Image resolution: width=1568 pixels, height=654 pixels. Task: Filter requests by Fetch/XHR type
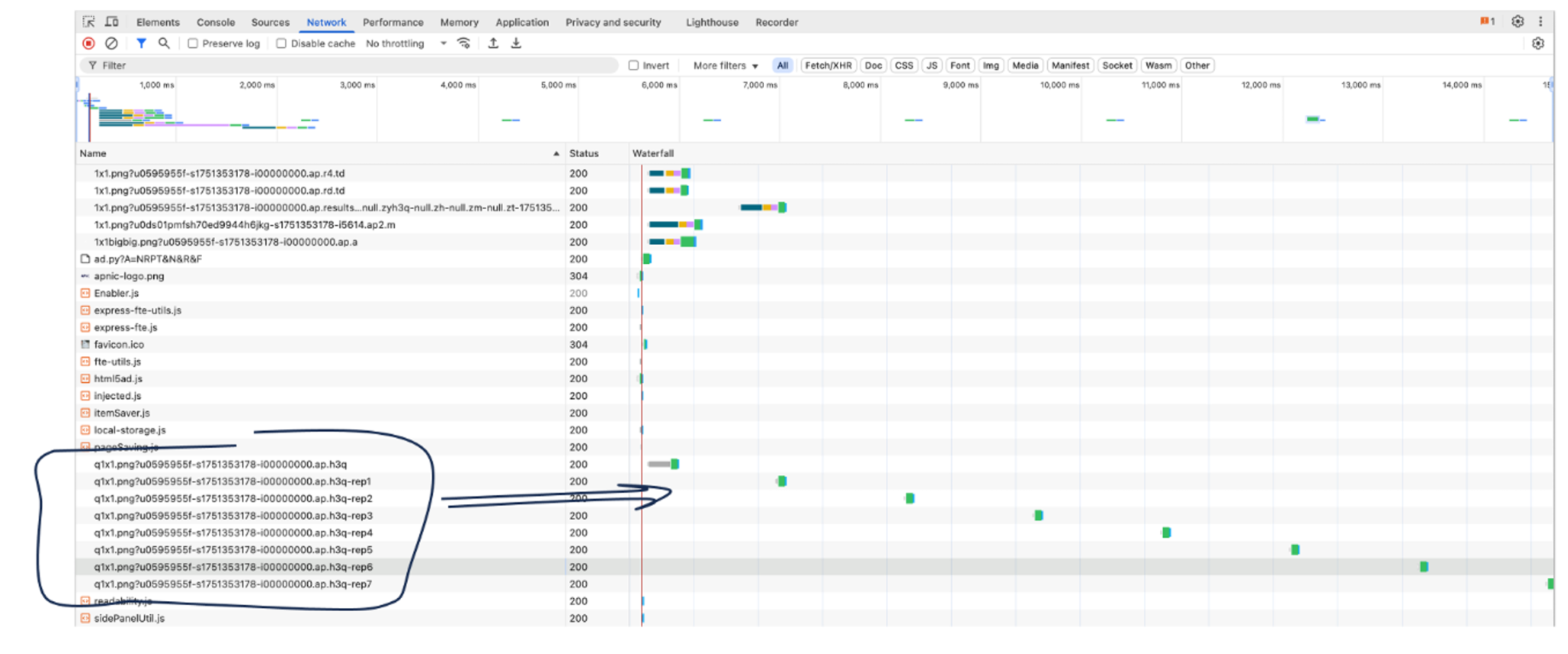[x=828, y=66]
